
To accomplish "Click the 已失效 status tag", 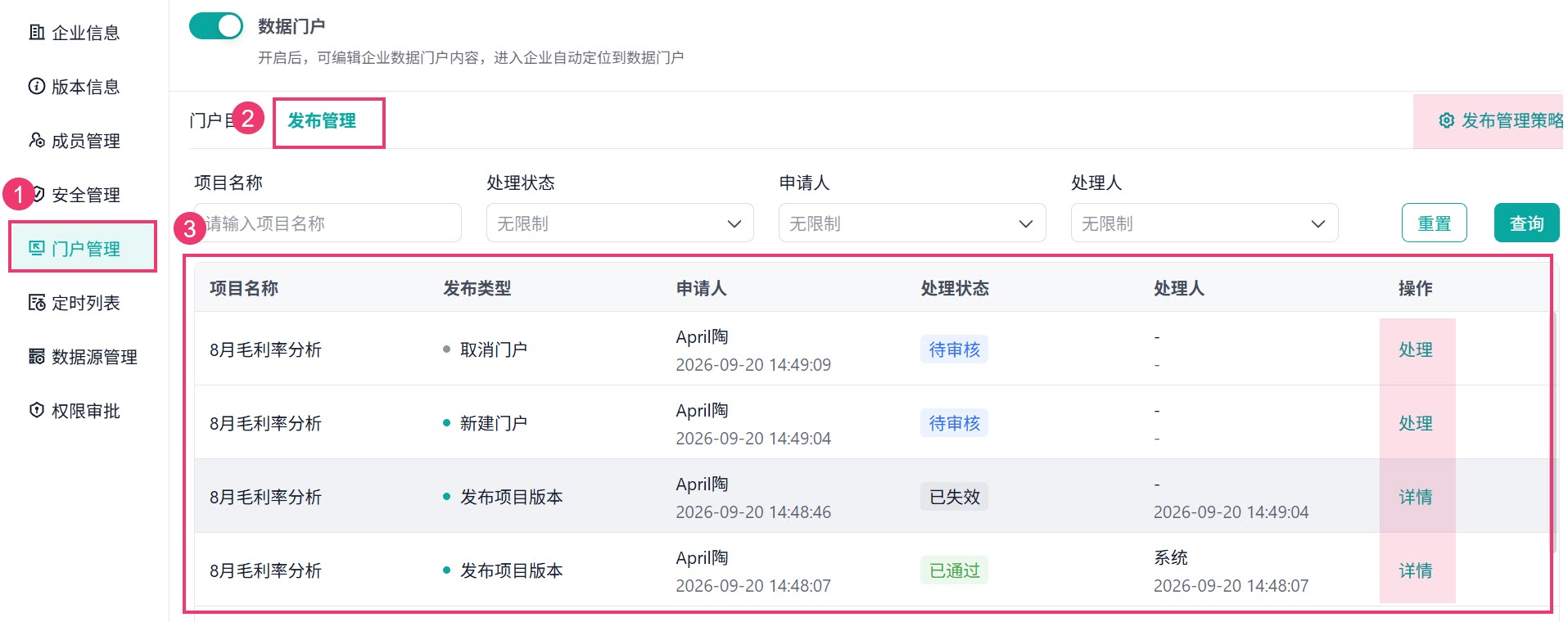I will coord(954,497).
